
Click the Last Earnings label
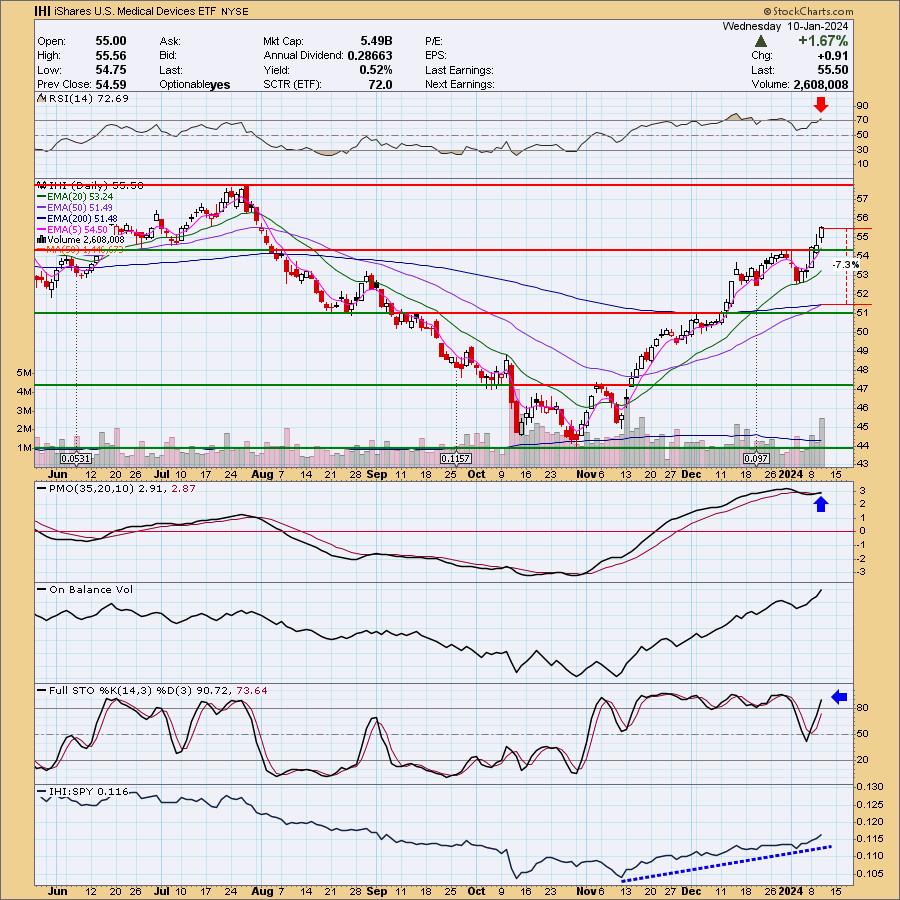click(x=459, y=70)
